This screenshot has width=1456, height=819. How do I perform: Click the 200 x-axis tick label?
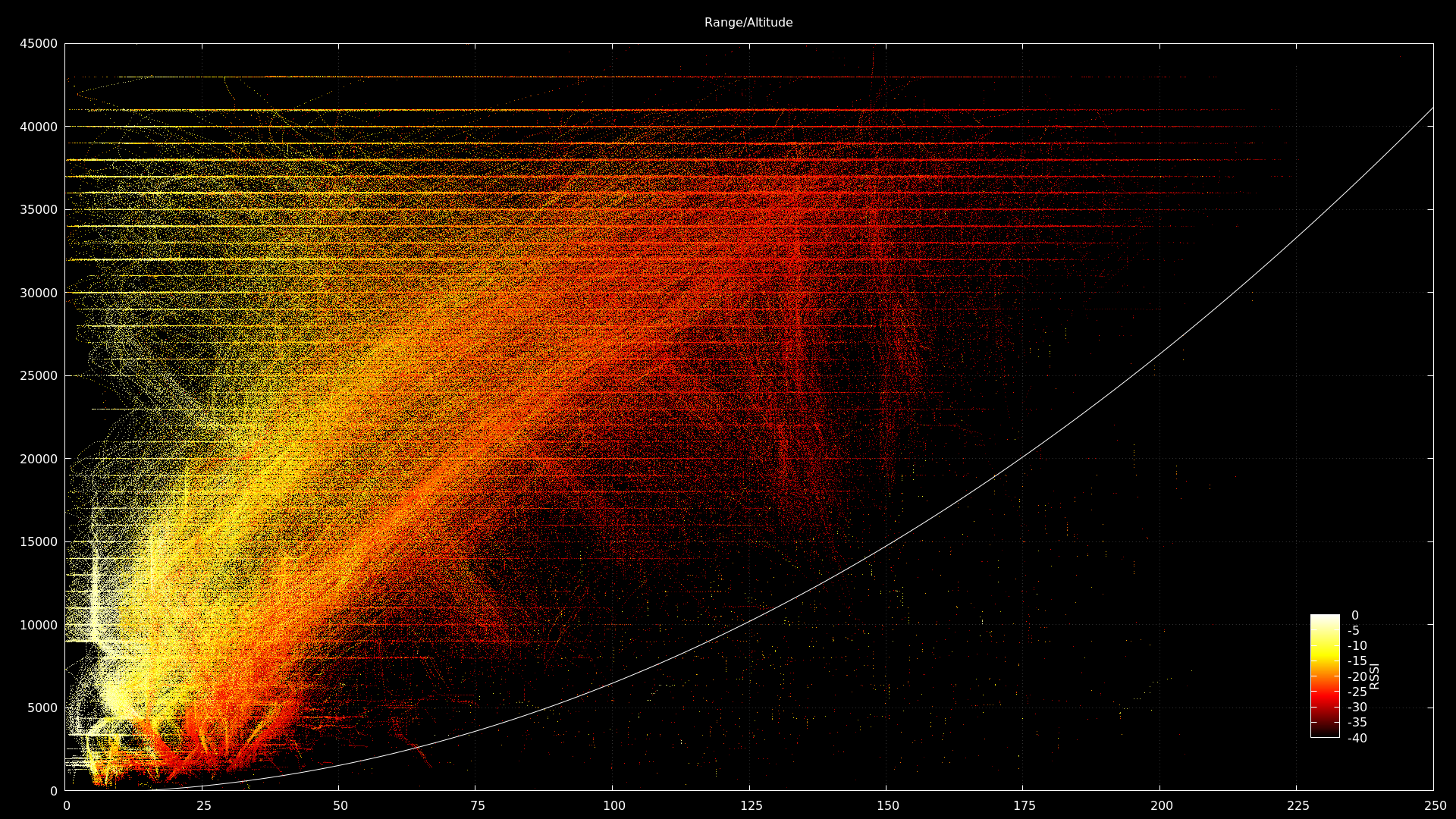(x=1160, y=805)
